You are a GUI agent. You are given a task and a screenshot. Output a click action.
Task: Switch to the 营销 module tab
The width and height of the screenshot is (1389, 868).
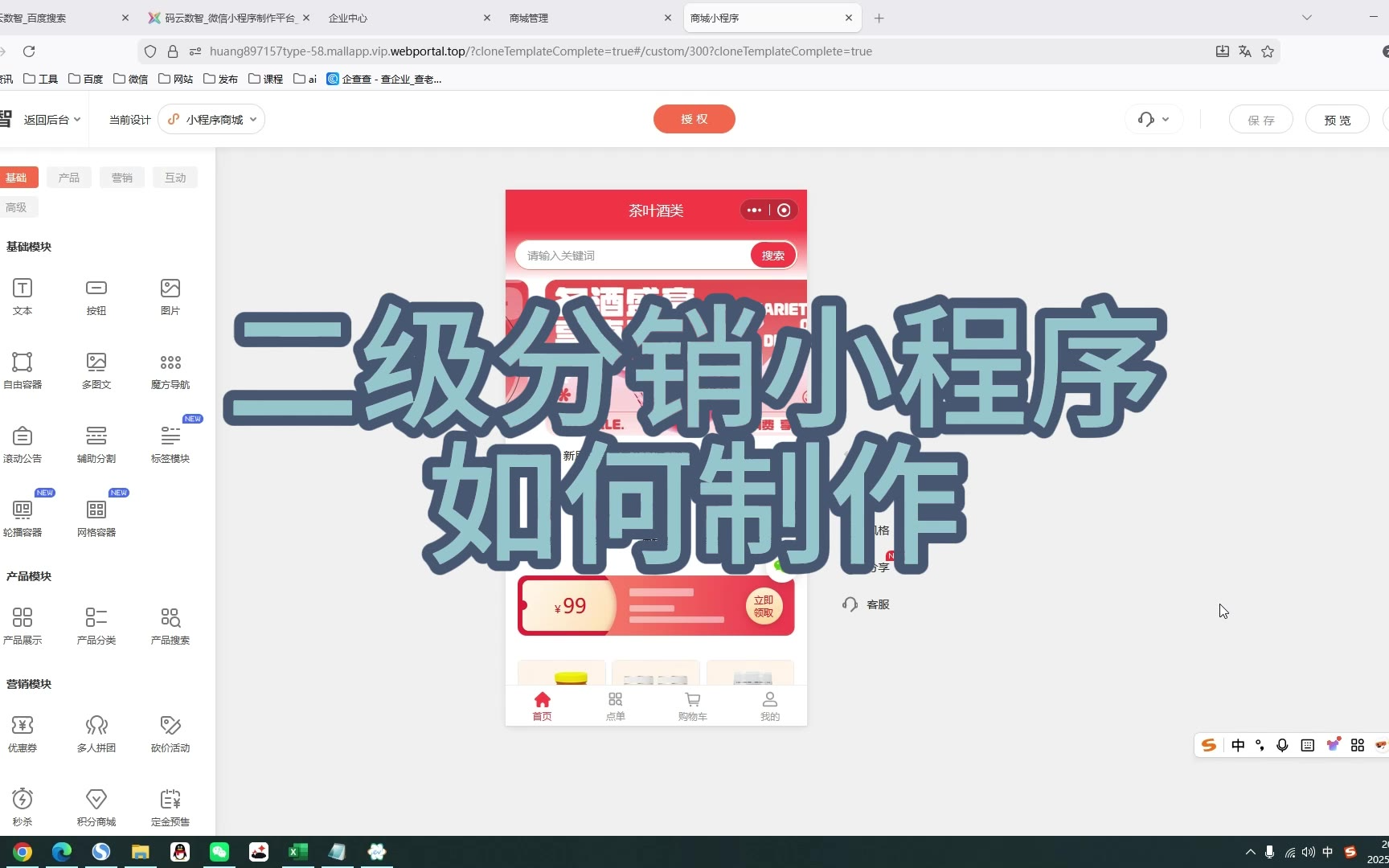122,178
